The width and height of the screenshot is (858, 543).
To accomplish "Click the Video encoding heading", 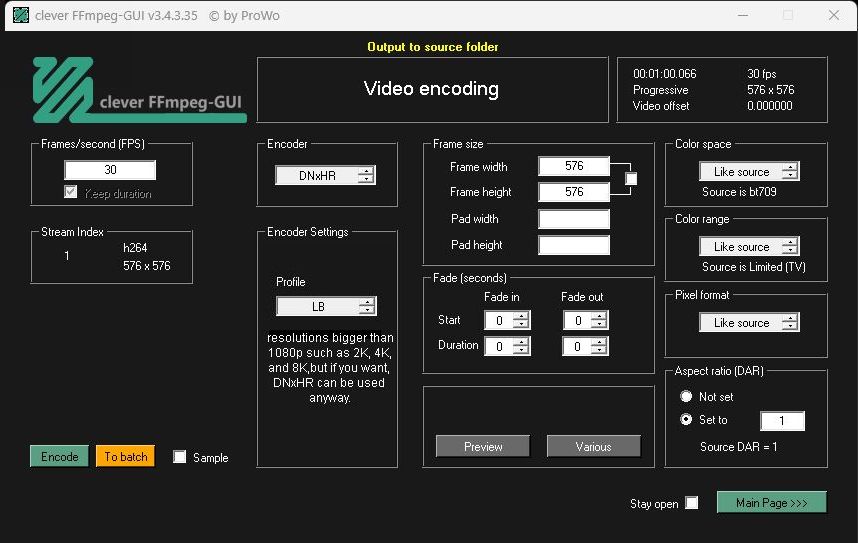I will coord(431,89).
